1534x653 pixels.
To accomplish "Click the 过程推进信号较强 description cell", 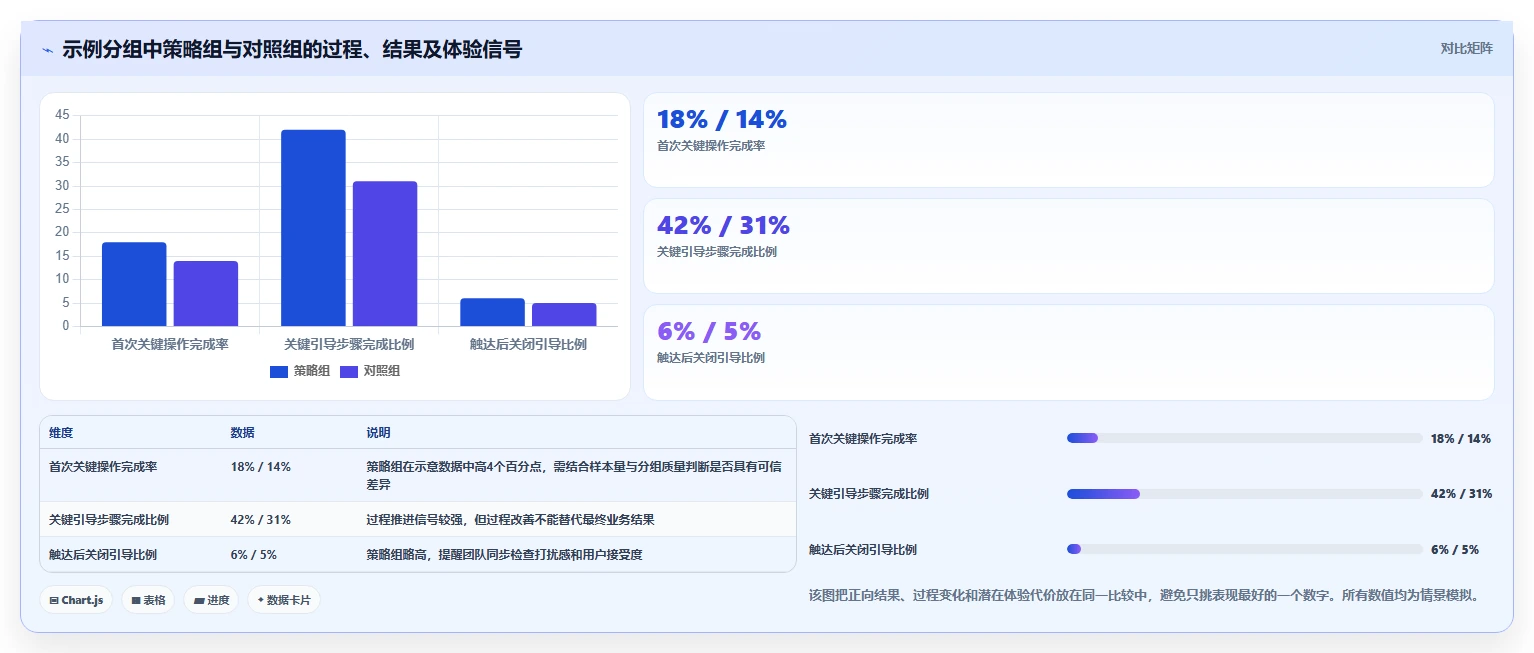I will 510,519.
